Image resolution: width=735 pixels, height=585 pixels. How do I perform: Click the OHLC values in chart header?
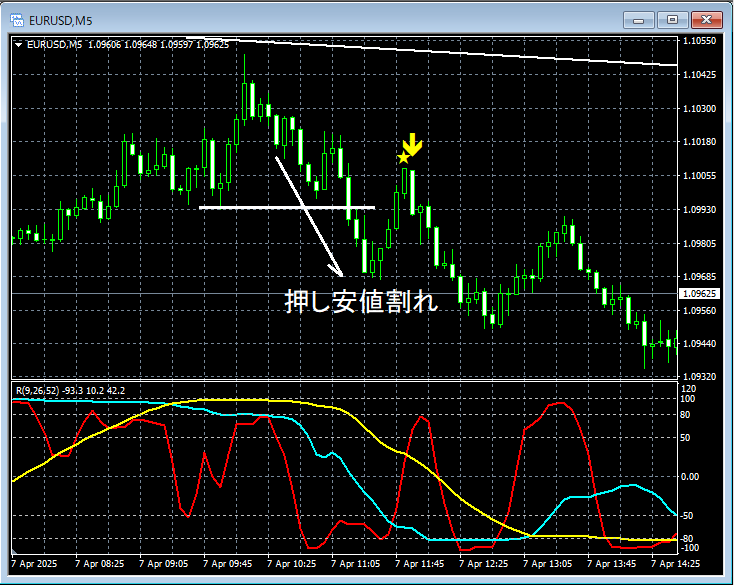tap(158, 45)
